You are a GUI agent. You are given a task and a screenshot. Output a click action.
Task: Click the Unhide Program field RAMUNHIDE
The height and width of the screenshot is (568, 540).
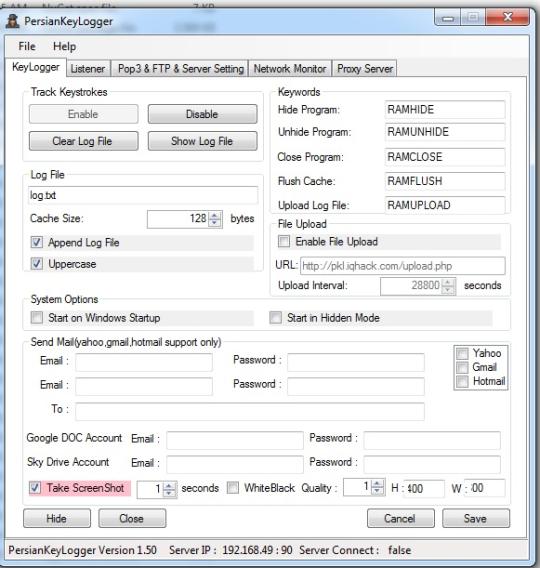445,132
